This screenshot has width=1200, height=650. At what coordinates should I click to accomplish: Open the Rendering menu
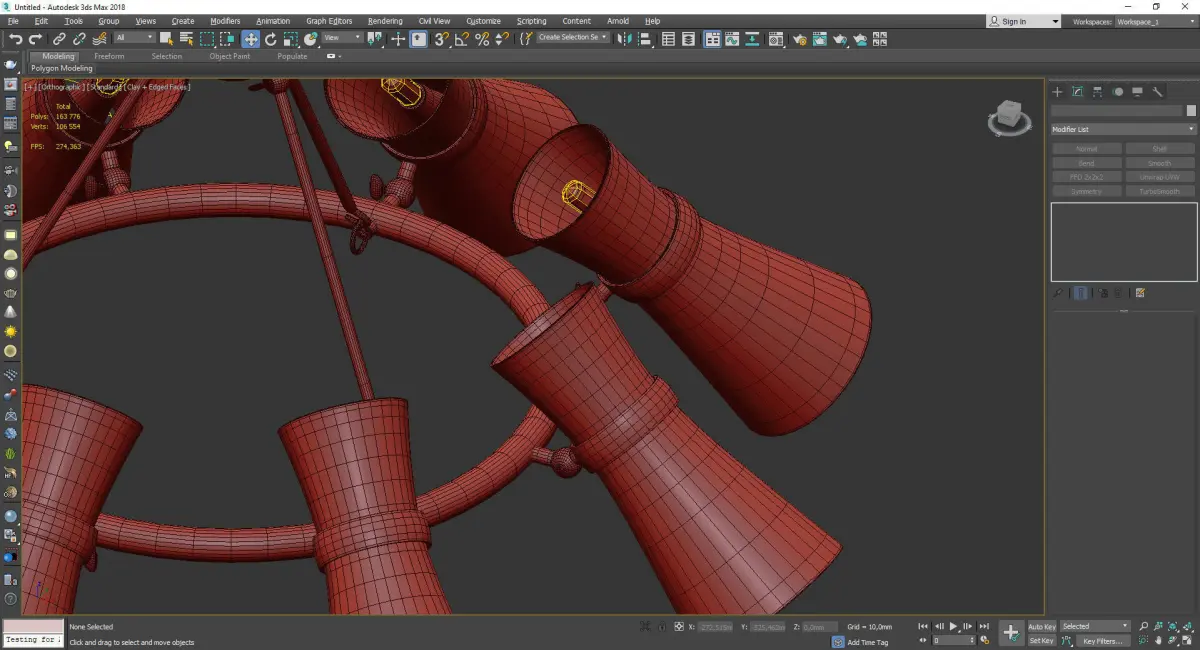coord(385,21)
